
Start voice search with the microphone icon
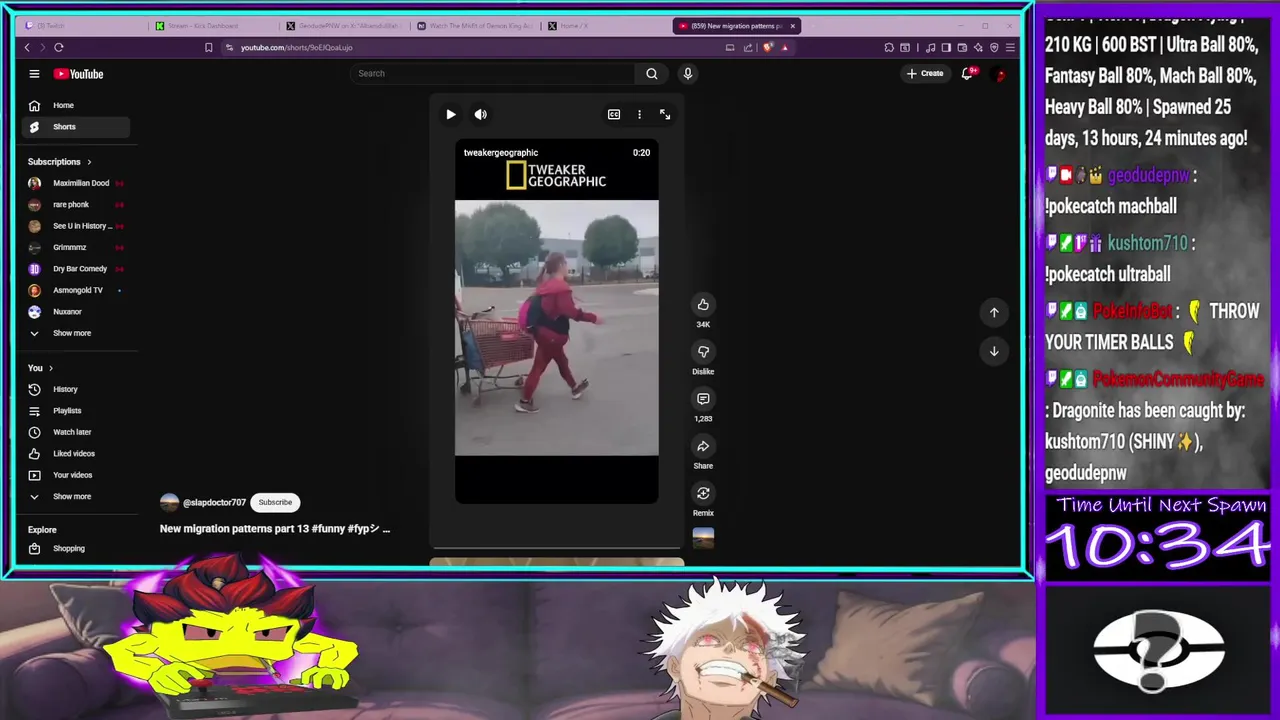click(687, 73)
